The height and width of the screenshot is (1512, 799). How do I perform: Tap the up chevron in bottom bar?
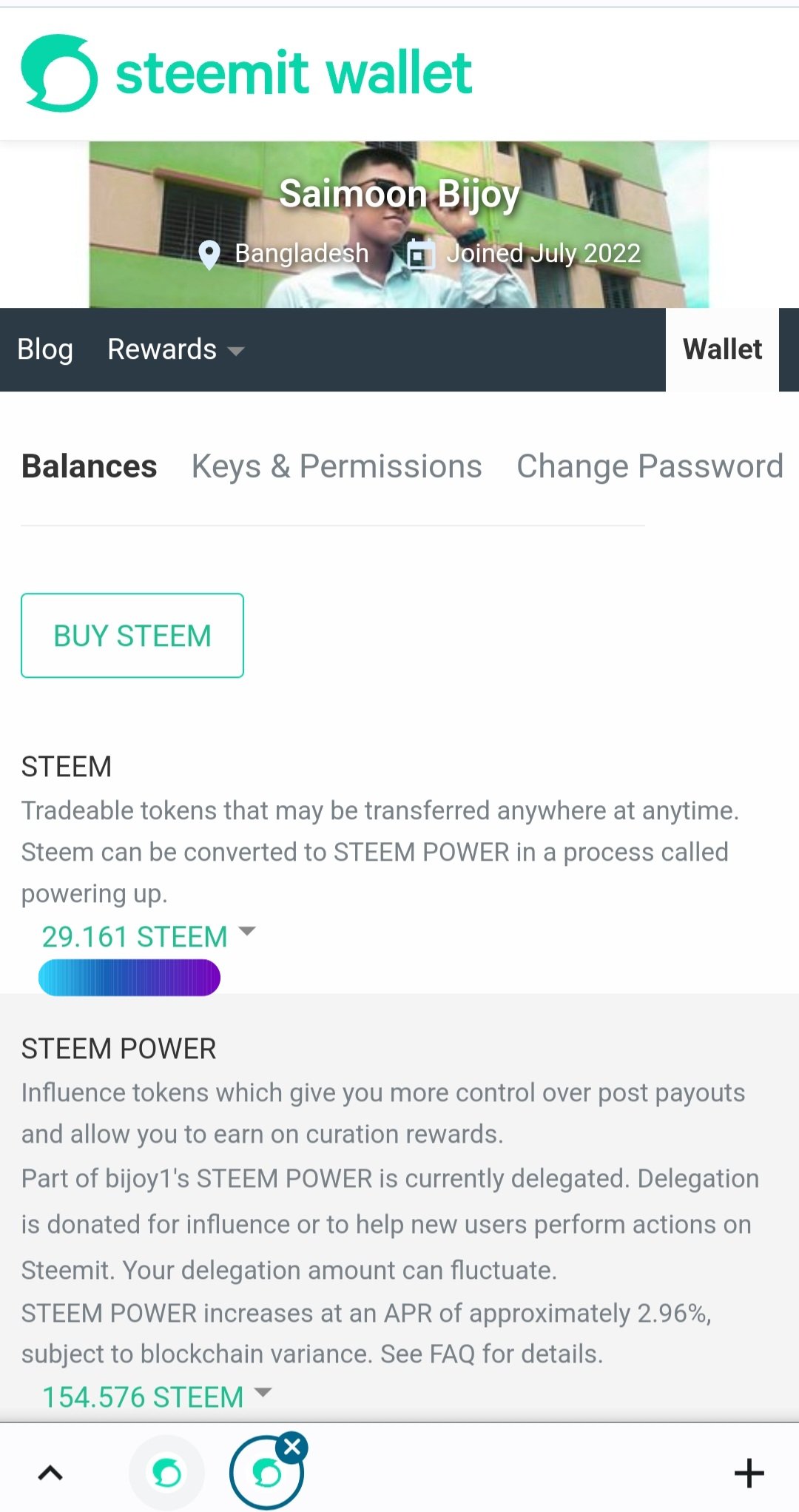pos(50,1473)
